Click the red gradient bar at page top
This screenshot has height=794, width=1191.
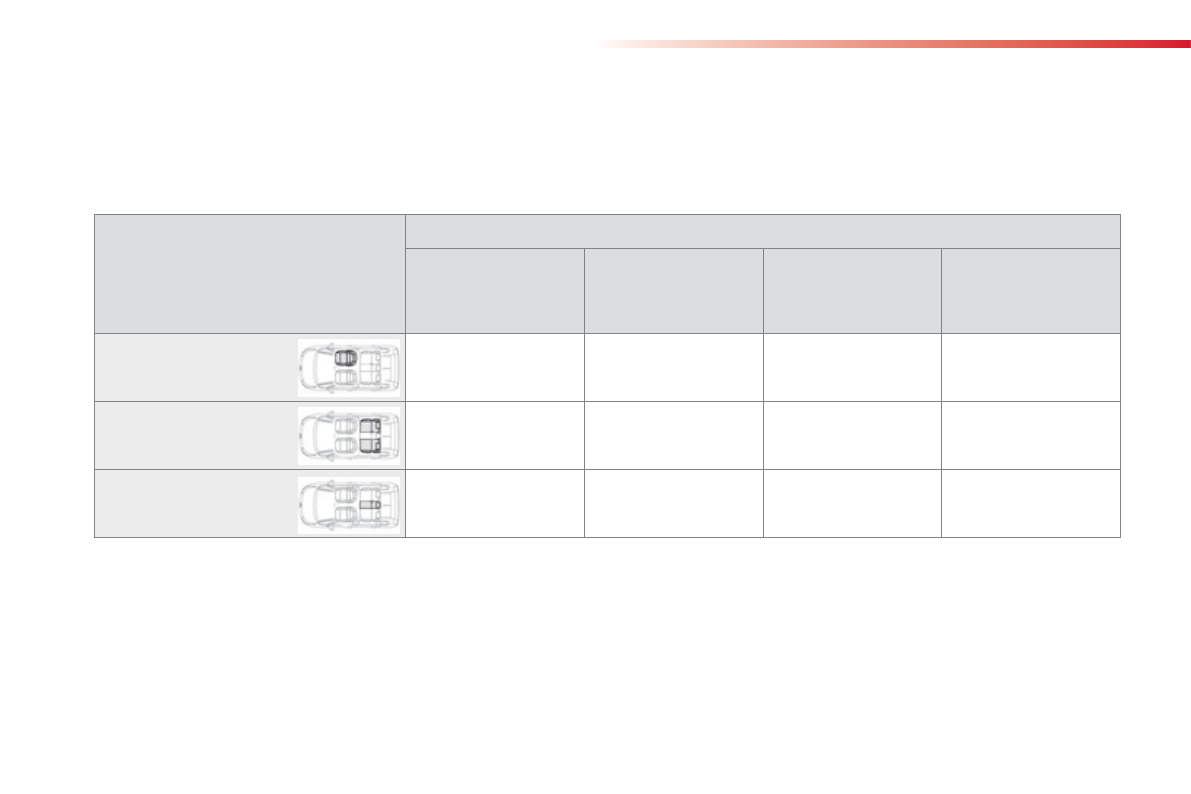click(x=895, y=44)
